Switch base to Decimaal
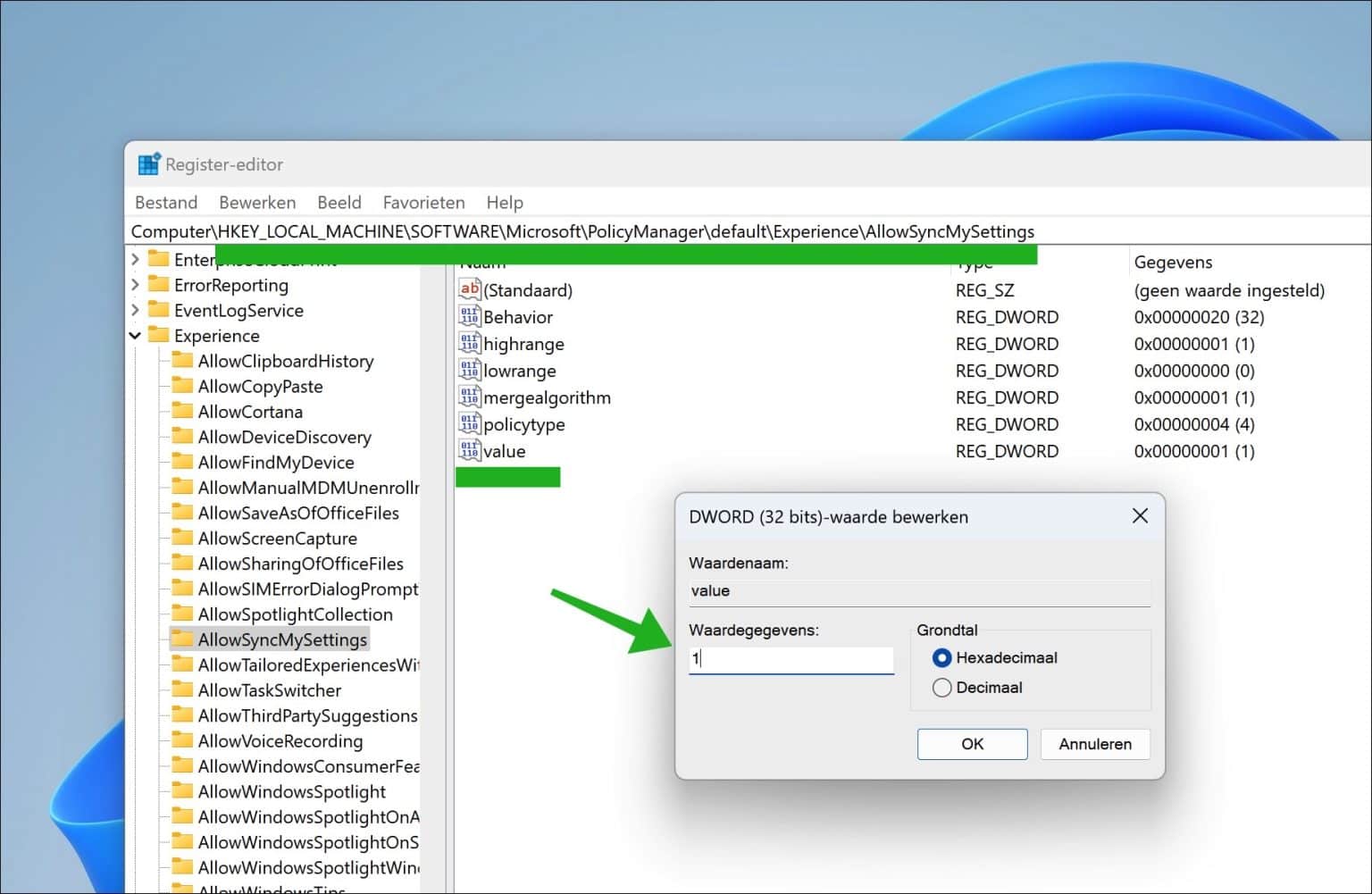Viewport: 1372px width, 894px height. point(941,688)
